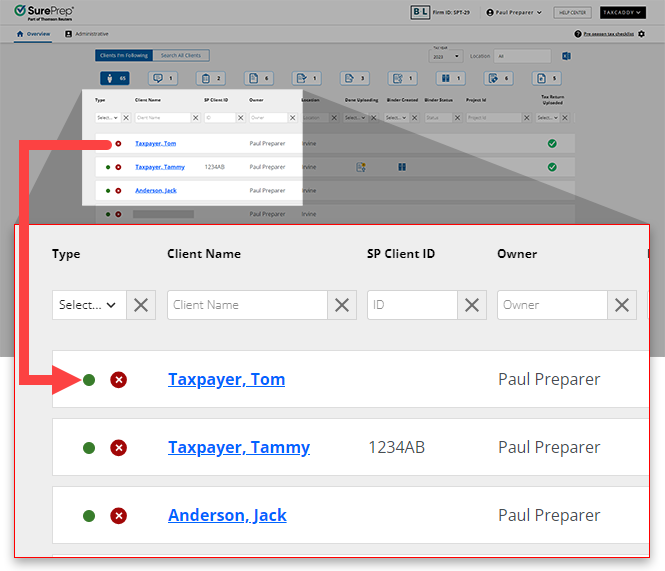Click the Location field showing All
This screenshot has width=665, height=571.
(522, 56)
